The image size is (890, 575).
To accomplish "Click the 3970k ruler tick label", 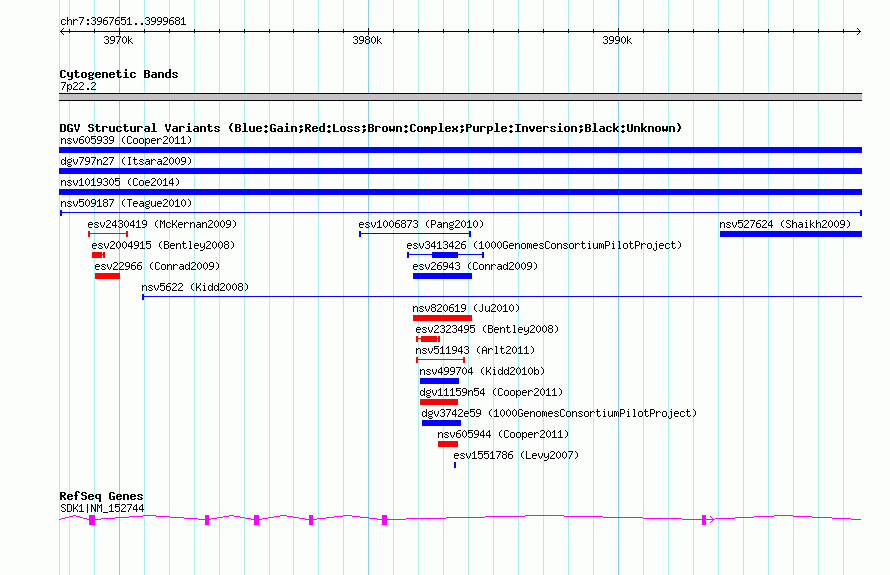I will (x=118, y=40).
